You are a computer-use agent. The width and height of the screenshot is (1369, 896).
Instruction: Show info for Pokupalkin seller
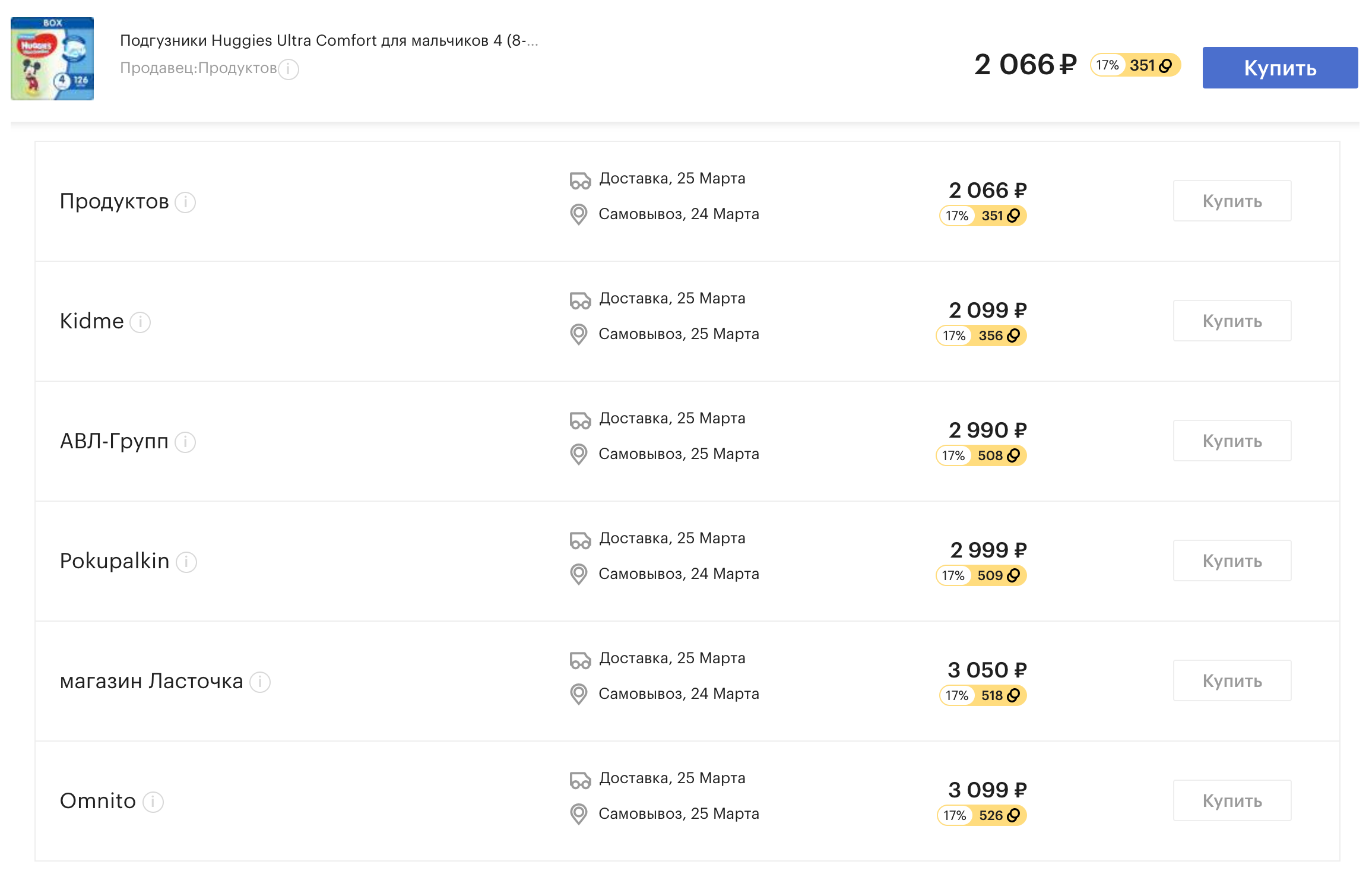tap(186, 562)
